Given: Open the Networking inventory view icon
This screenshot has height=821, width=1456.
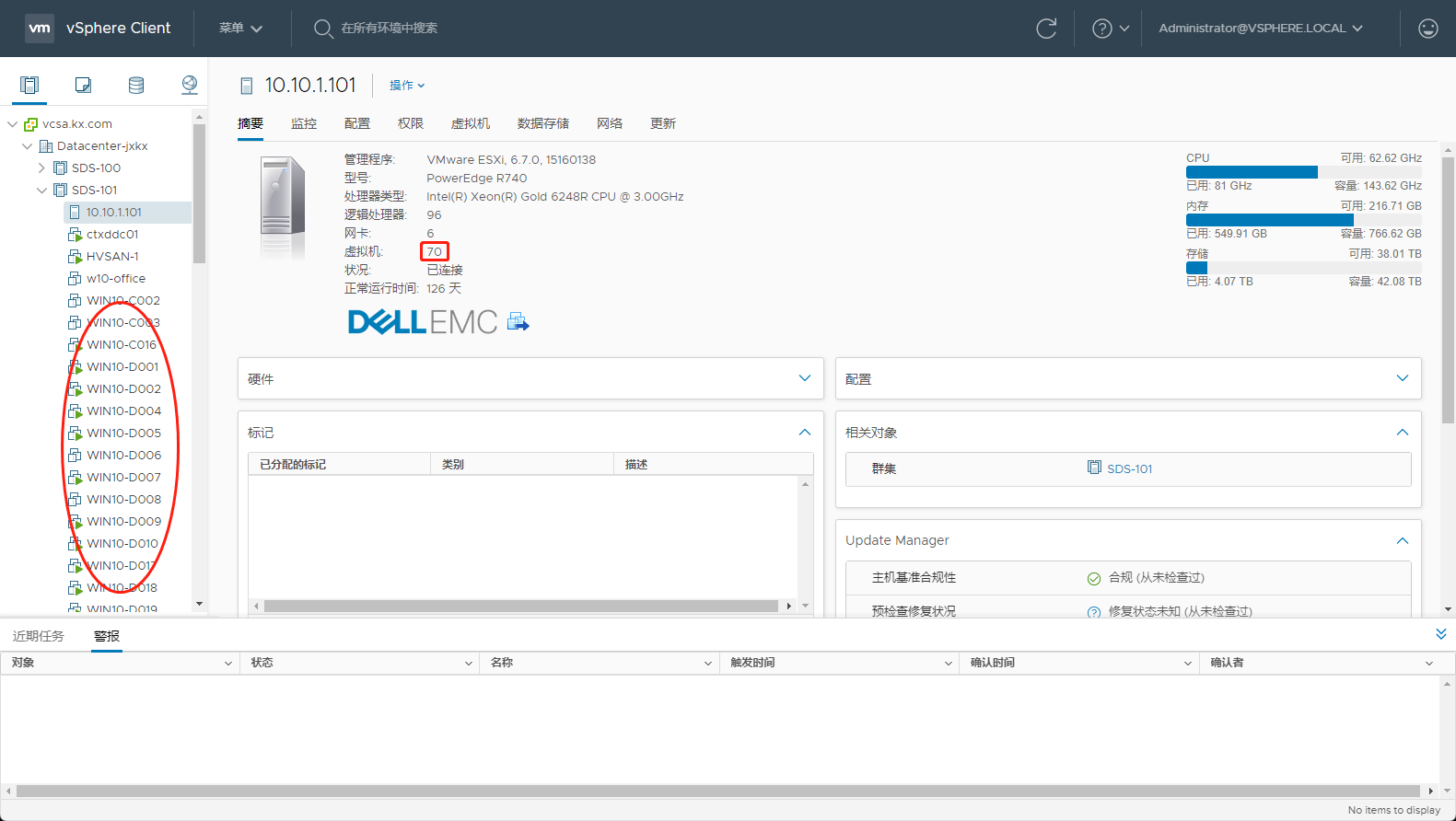Looking at the screenshot, I should (x=190, y=86).
